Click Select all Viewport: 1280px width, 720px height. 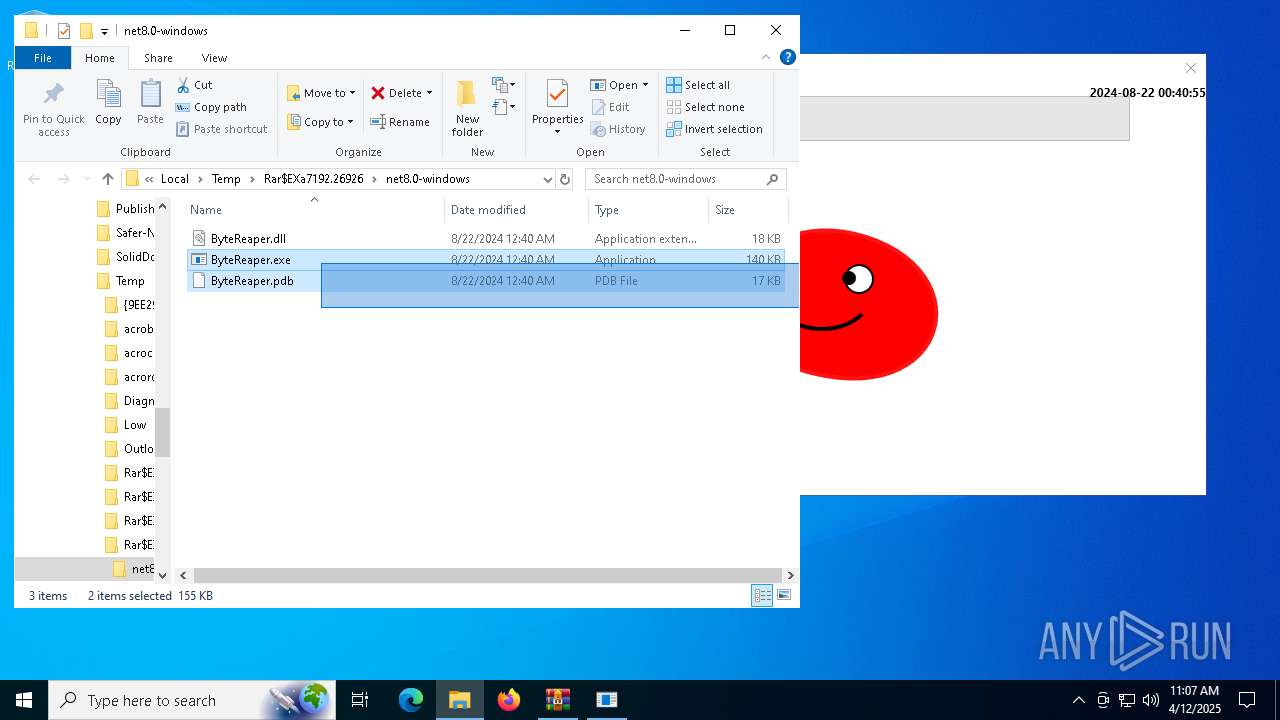(698, 85)
